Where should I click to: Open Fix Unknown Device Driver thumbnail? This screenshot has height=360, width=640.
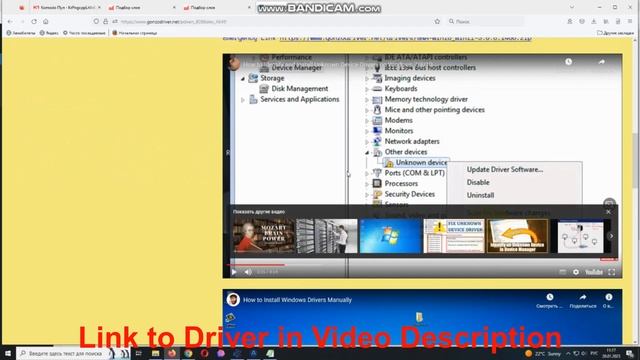[454, 236]
